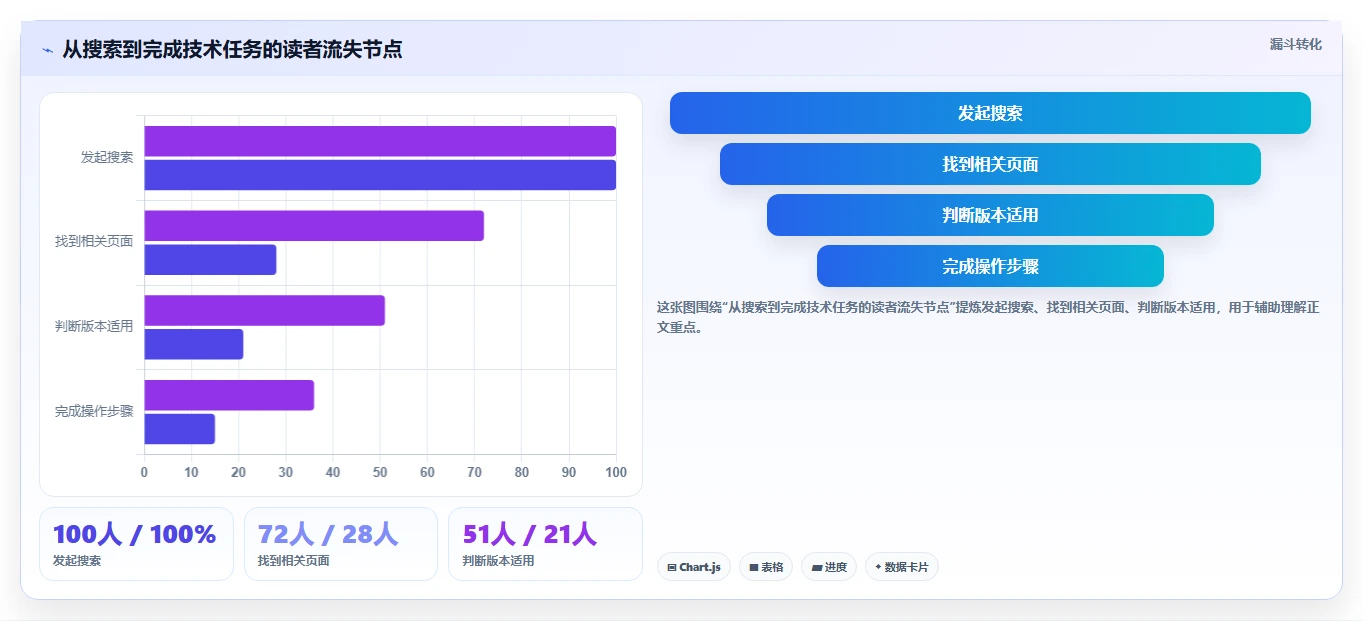Screen dimensions: 1363x621
Task: Click the 找到相关页面 y-axis label
Action: tap(94, 242)
